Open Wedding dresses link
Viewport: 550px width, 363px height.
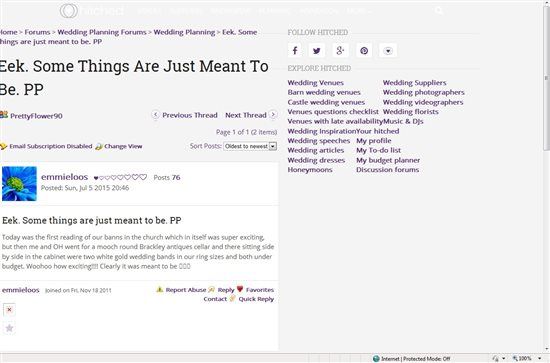(x=316, y=160)
